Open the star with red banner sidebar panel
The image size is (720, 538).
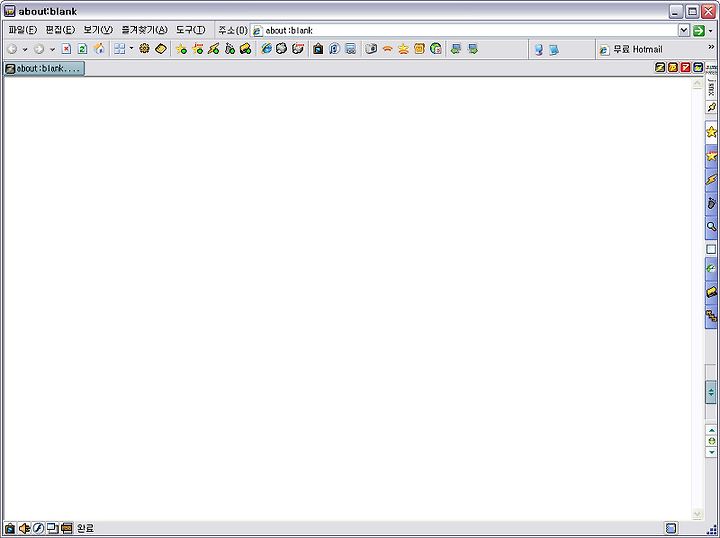point(711,156)
